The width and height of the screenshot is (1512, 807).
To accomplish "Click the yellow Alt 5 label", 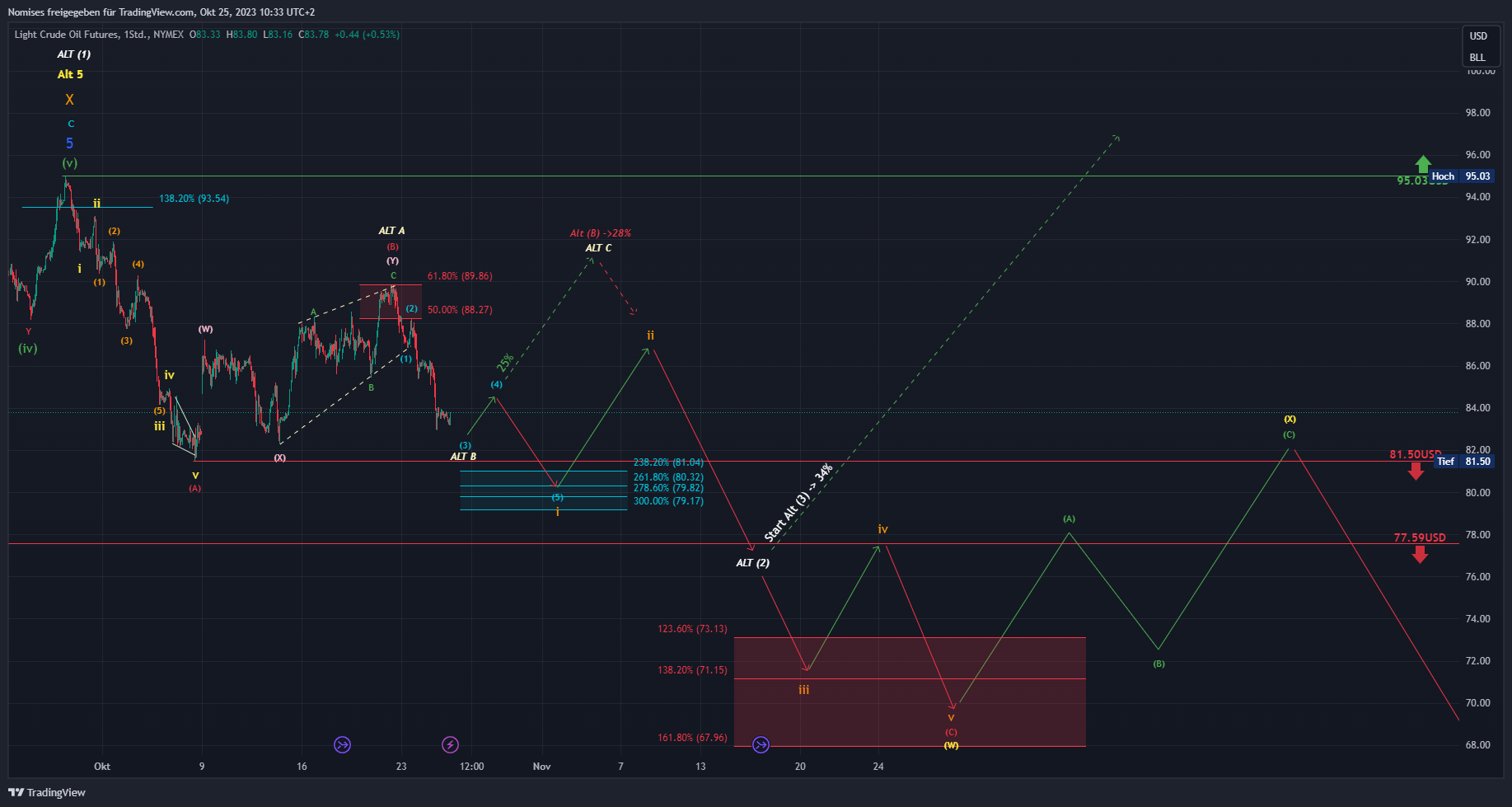I will (x=70, y=74).
